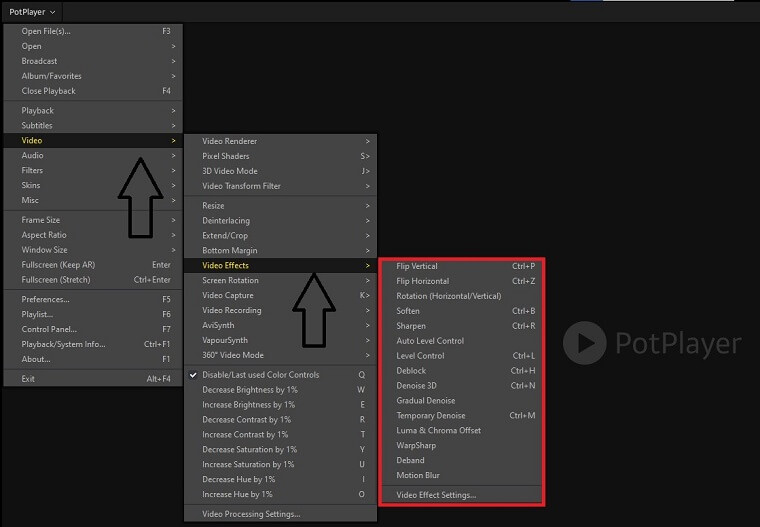Select Fullscreen (Stretch)
The width and height of the screenshot is (760, 527).
93,280
